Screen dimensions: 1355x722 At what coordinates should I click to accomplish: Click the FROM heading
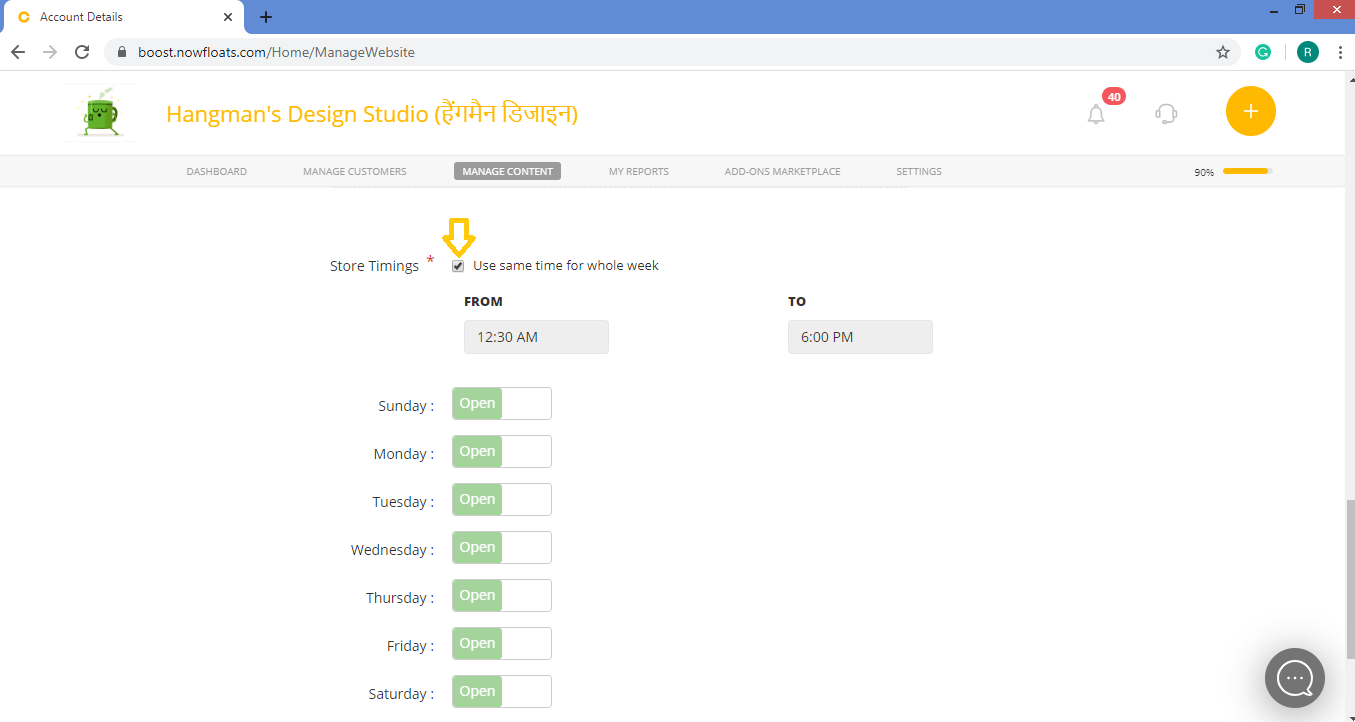coord(484,301)
